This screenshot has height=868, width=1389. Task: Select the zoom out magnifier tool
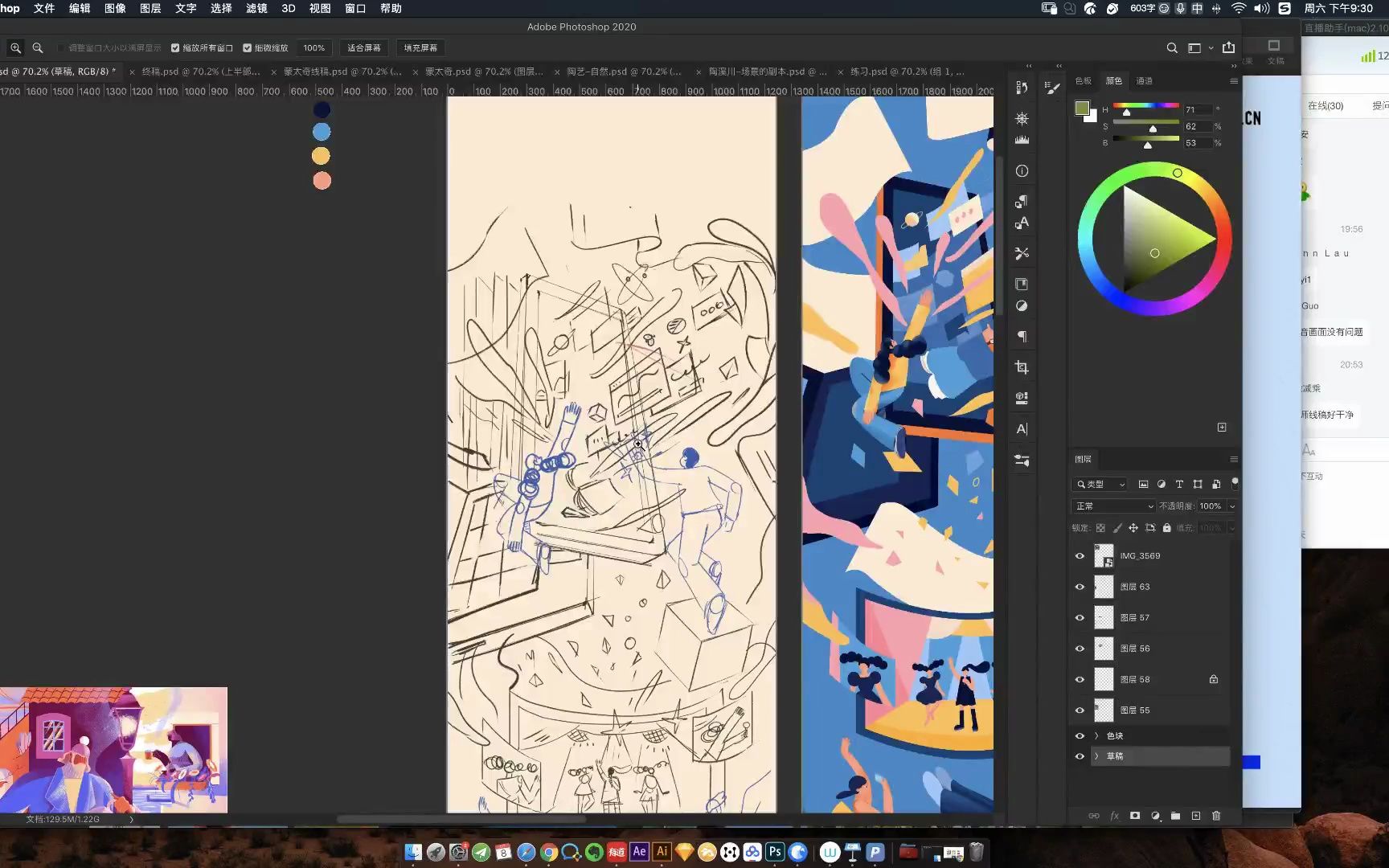38,48
